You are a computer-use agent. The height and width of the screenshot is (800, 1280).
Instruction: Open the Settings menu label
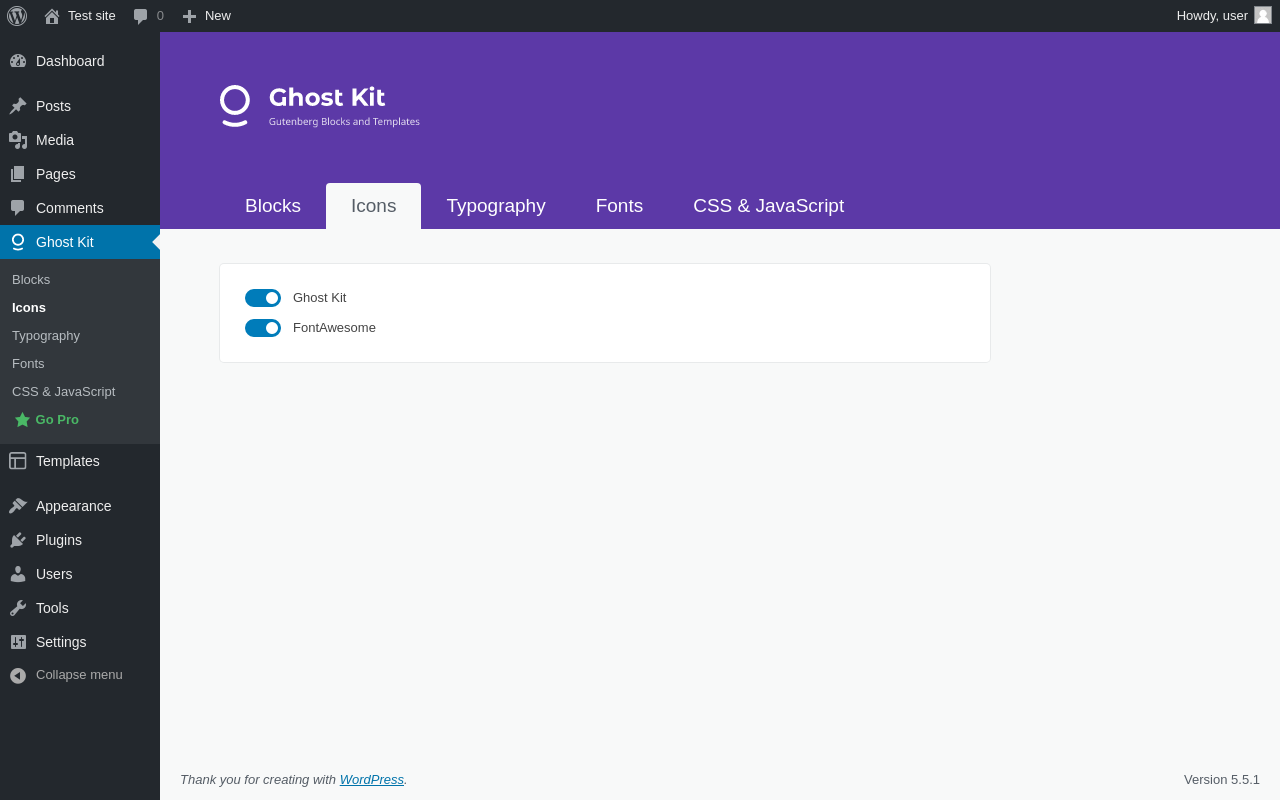click(x=61, y=642)
